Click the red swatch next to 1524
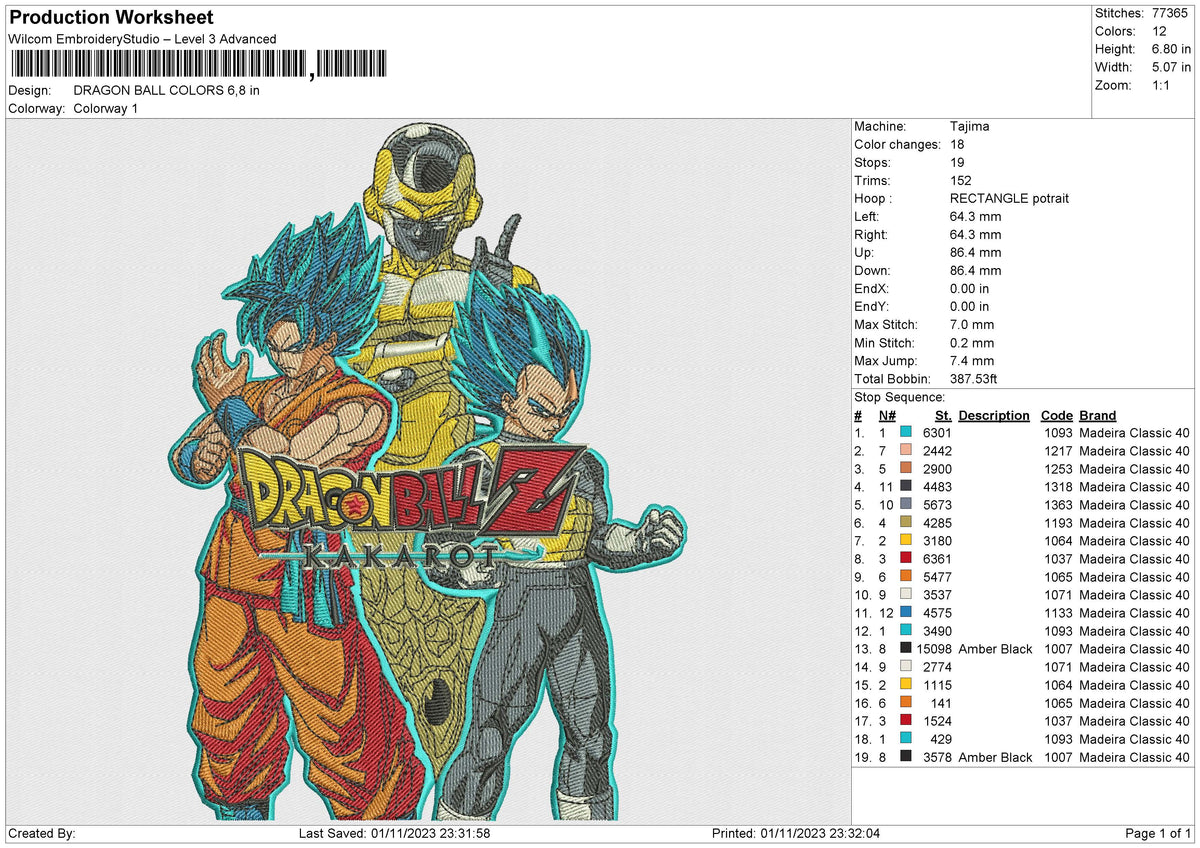 coord(906,721)
